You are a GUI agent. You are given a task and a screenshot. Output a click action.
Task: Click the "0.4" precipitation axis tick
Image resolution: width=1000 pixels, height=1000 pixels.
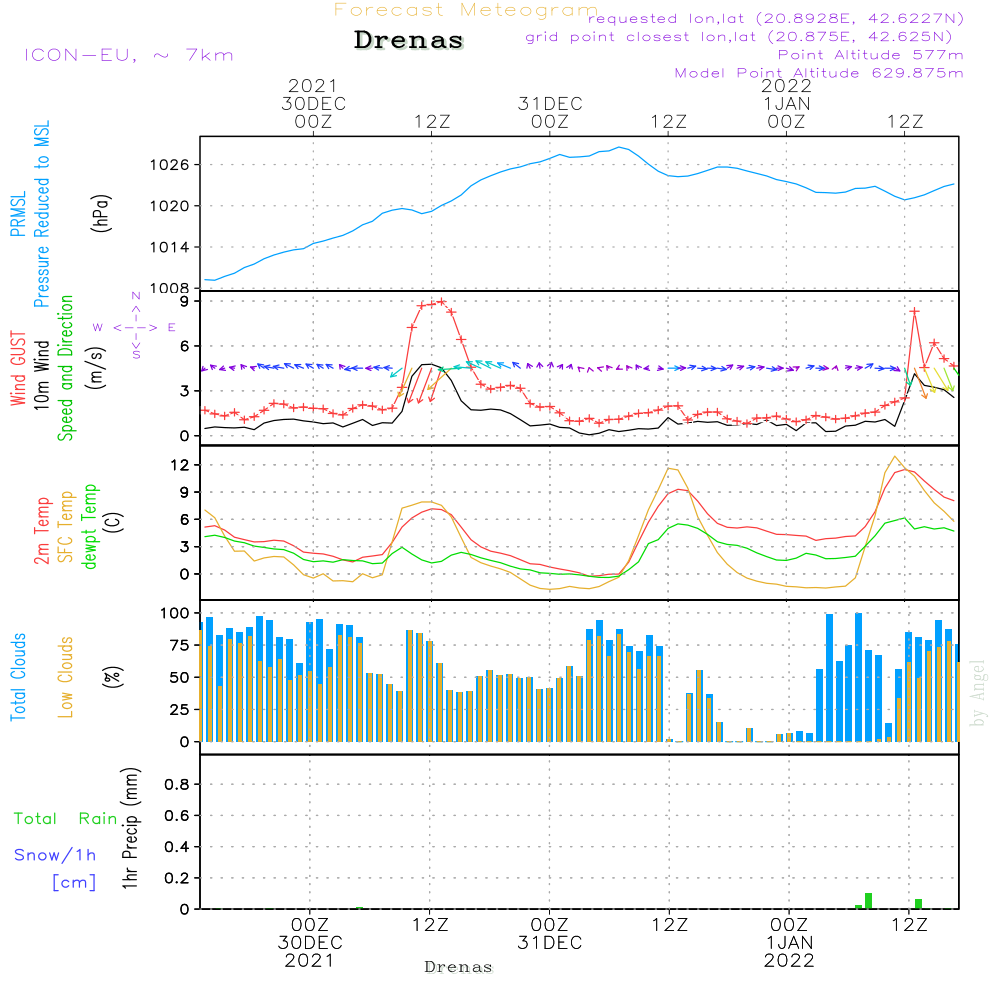pos(177,847)
